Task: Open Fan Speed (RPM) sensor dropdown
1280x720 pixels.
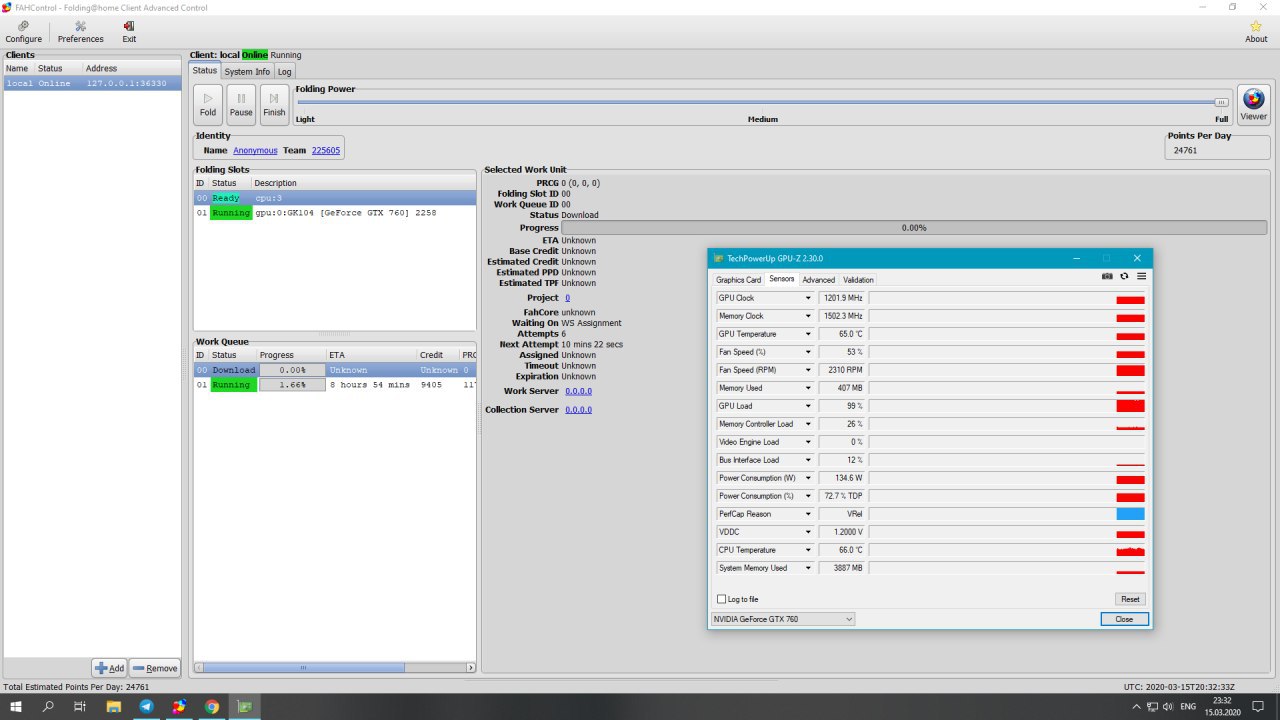Action: coord(808,370)
